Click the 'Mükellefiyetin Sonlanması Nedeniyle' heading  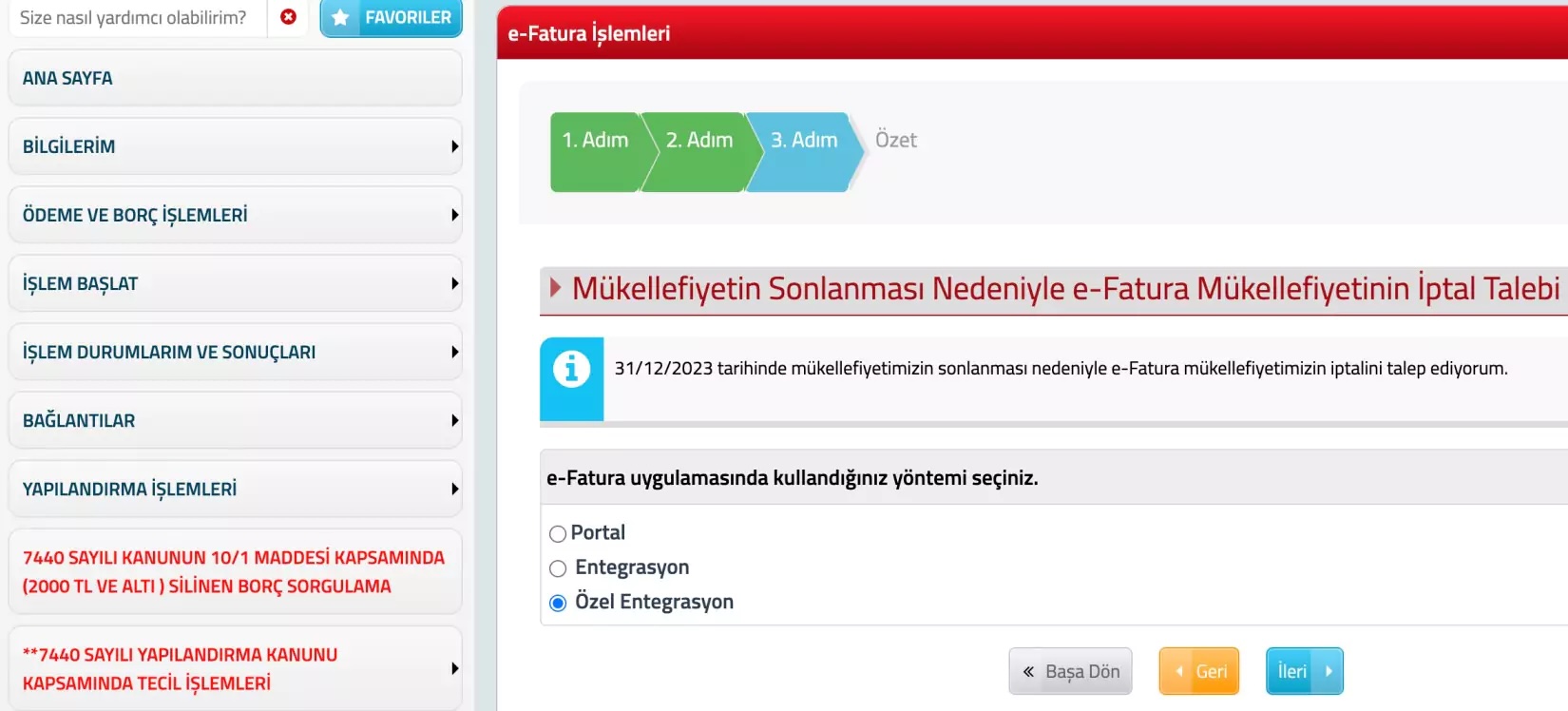1066,288
